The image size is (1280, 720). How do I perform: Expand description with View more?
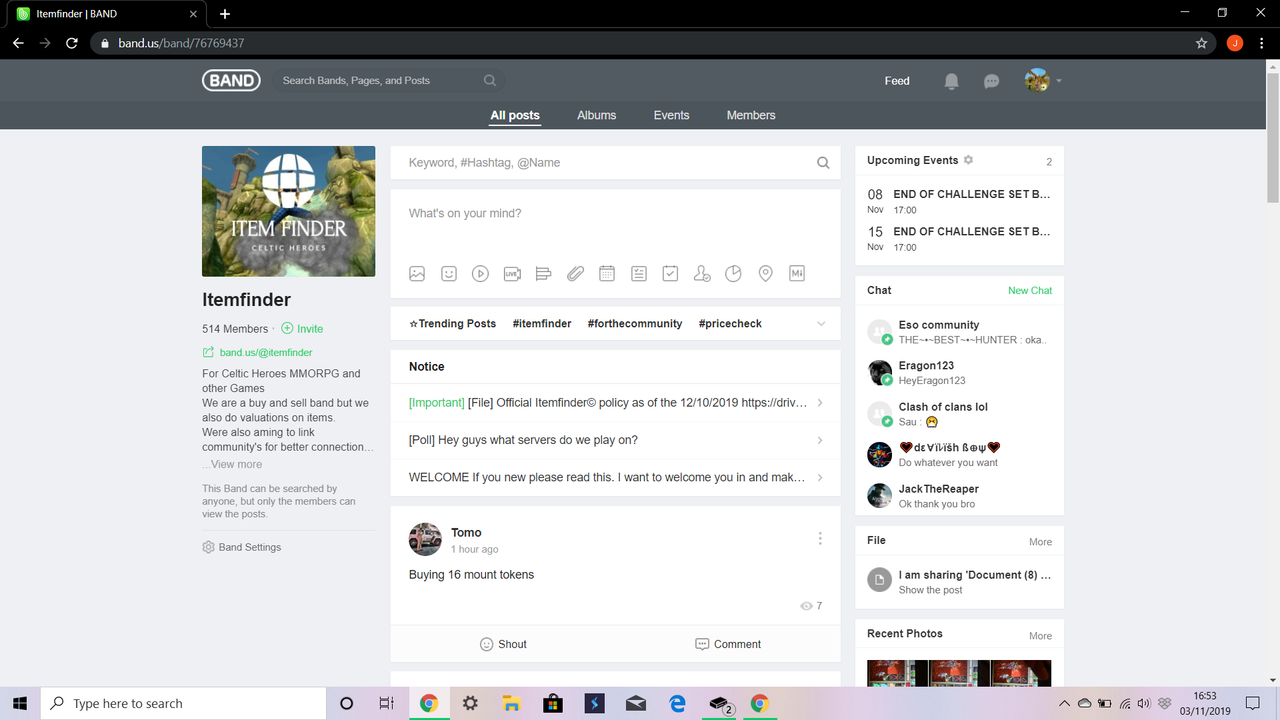(236, 464)
